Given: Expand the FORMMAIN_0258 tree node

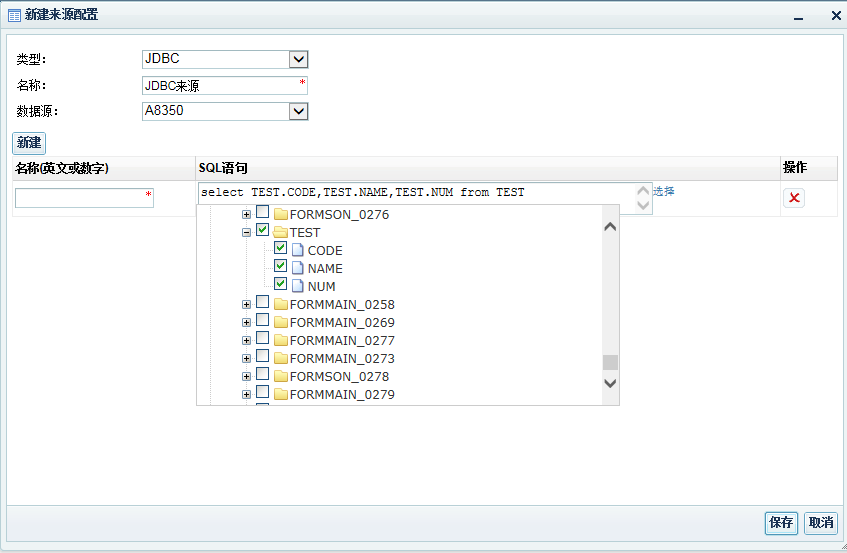Looking at the screenshot, I should pos(246,305).
